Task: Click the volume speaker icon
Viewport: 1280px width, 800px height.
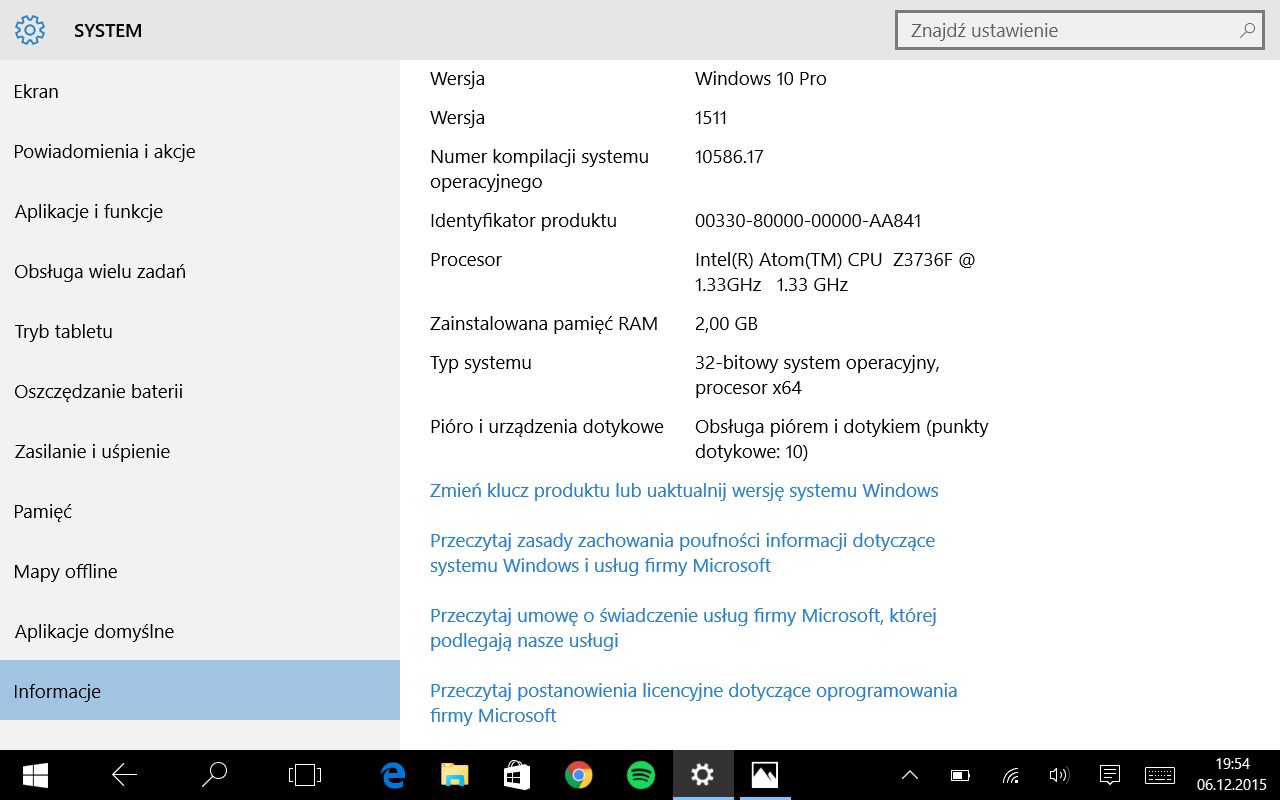Action: point(1059,775)
